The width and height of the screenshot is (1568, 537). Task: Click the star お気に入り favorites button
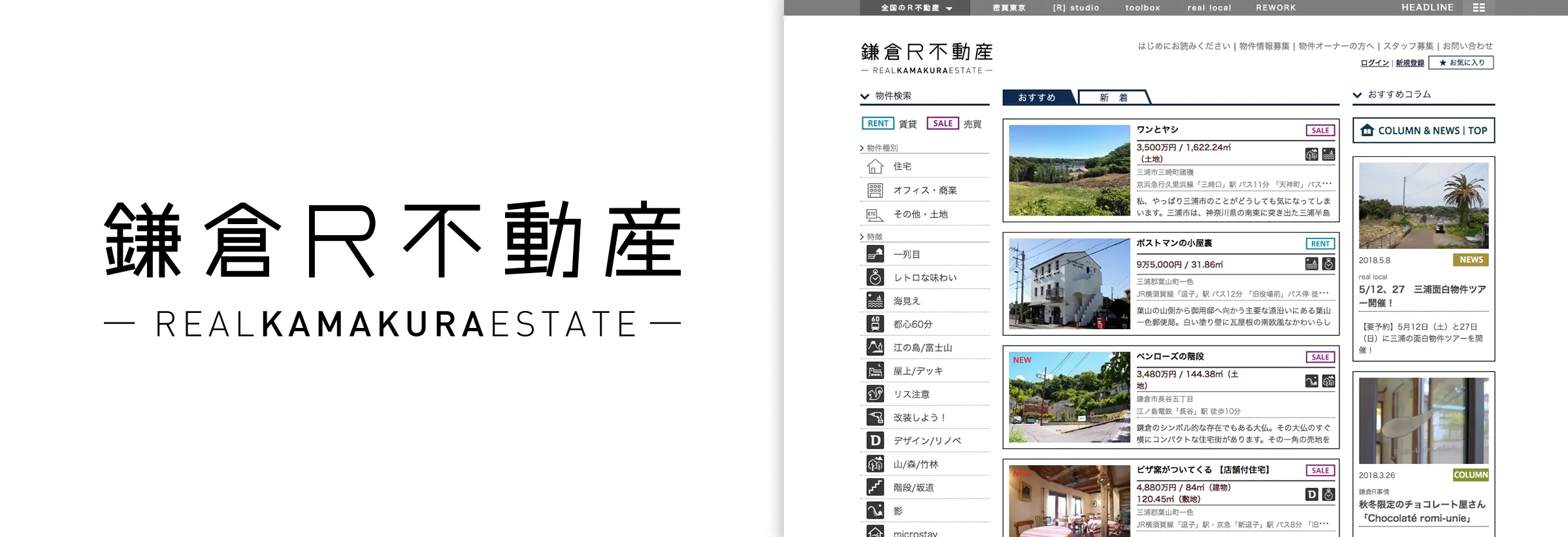pos(1461,63)
